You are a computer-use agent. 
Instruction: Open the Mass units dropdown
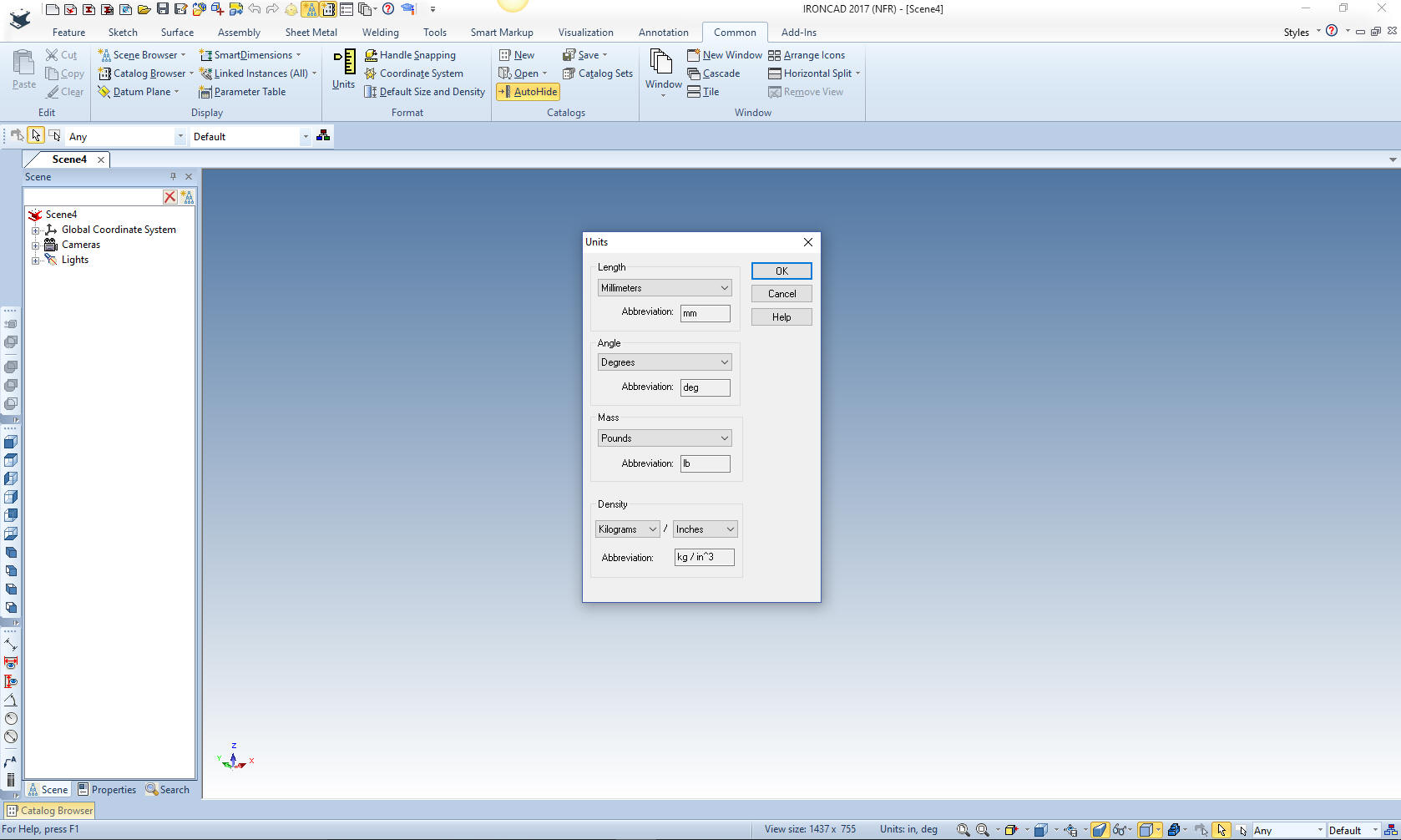pos(665,438)
